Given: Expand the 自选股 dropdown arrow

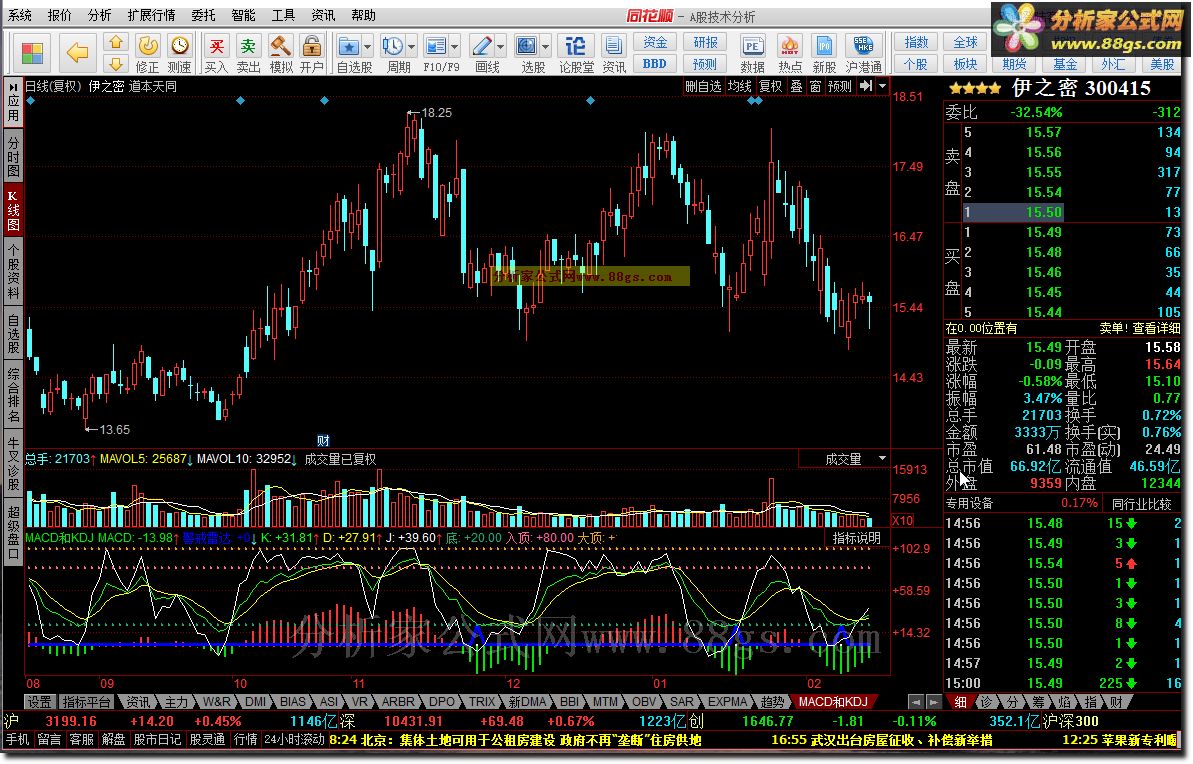Looking at the screenshot, I should (367, 47).
